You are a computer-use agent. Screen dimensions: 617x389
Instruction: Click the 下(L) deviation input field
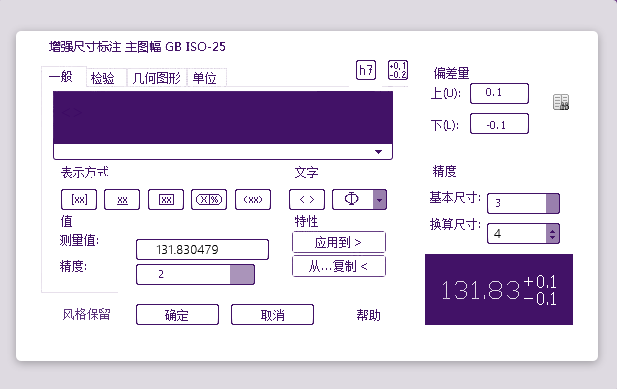coord(499,124)
